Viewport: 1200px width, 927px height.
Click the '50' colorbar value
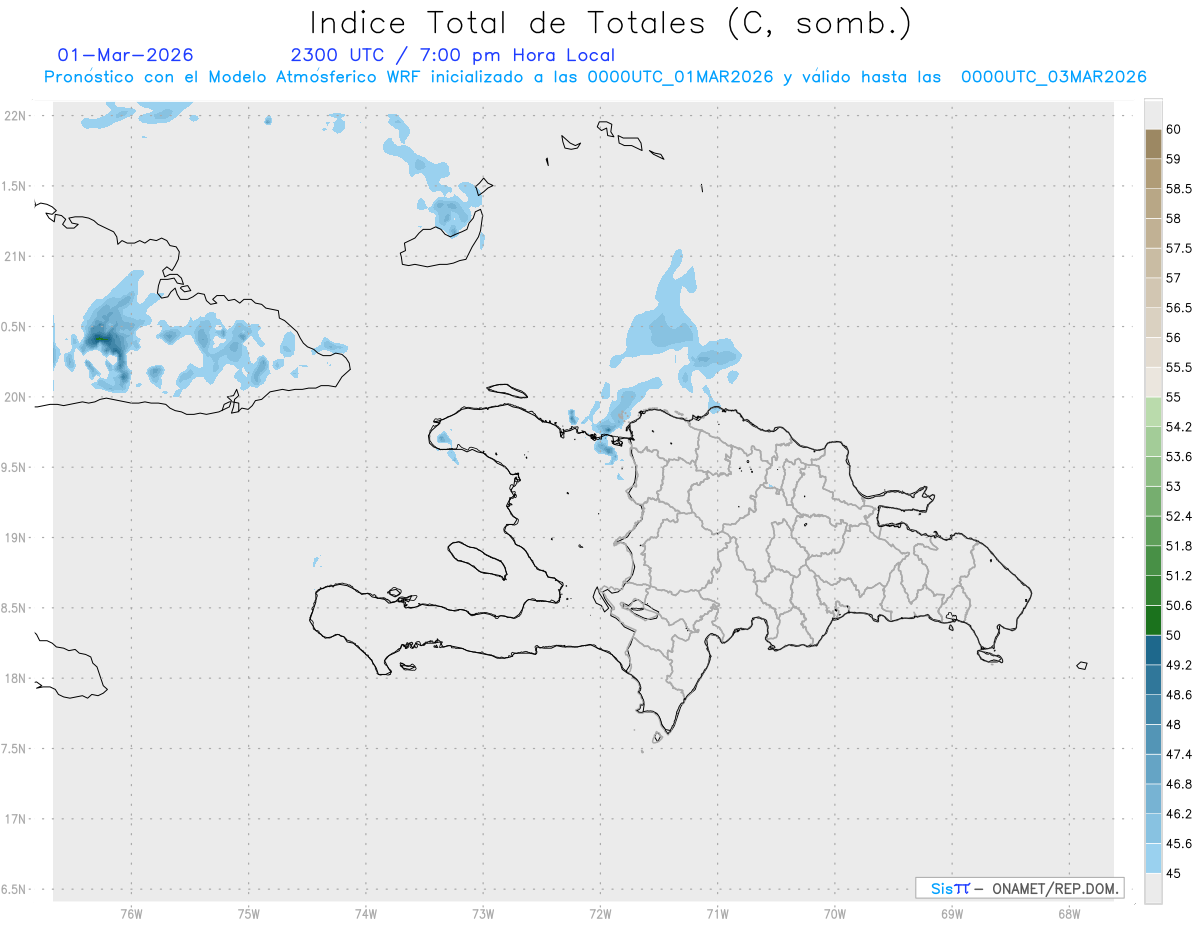(x=1173, y=635)
